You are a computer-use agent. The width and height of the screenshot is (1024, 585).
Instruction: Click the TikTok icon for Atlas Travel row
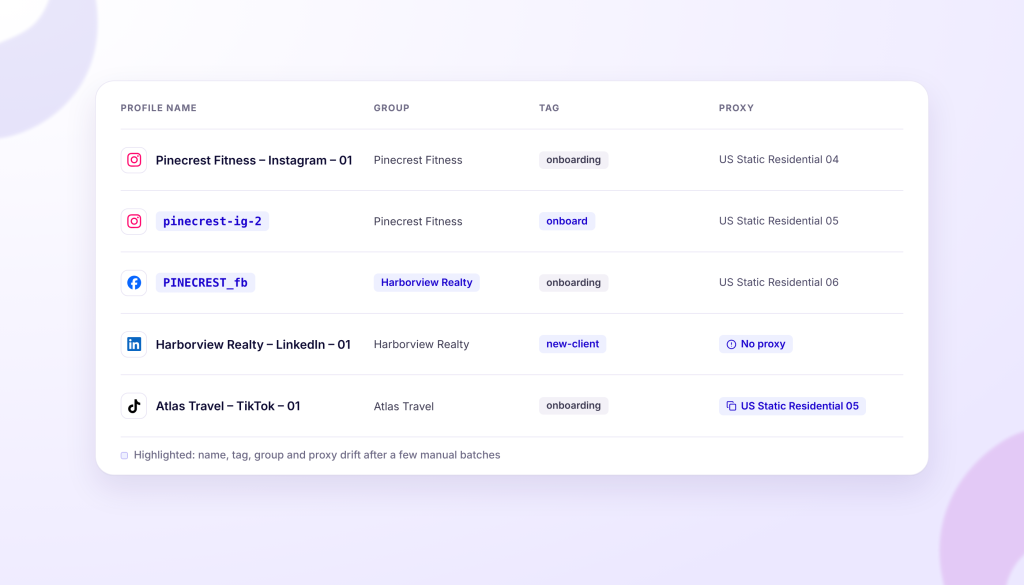pyautogui.click(x=134, y=405)
